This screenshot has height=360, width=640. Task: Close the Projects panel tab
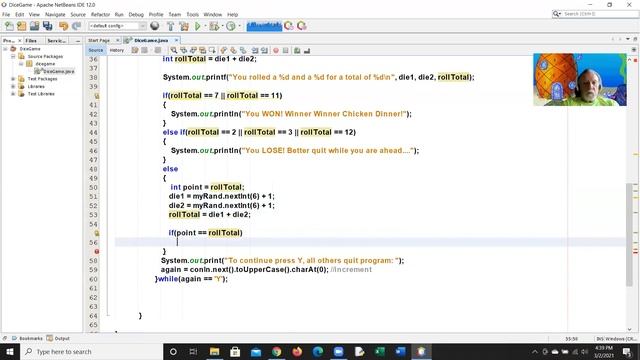point(20,41)
